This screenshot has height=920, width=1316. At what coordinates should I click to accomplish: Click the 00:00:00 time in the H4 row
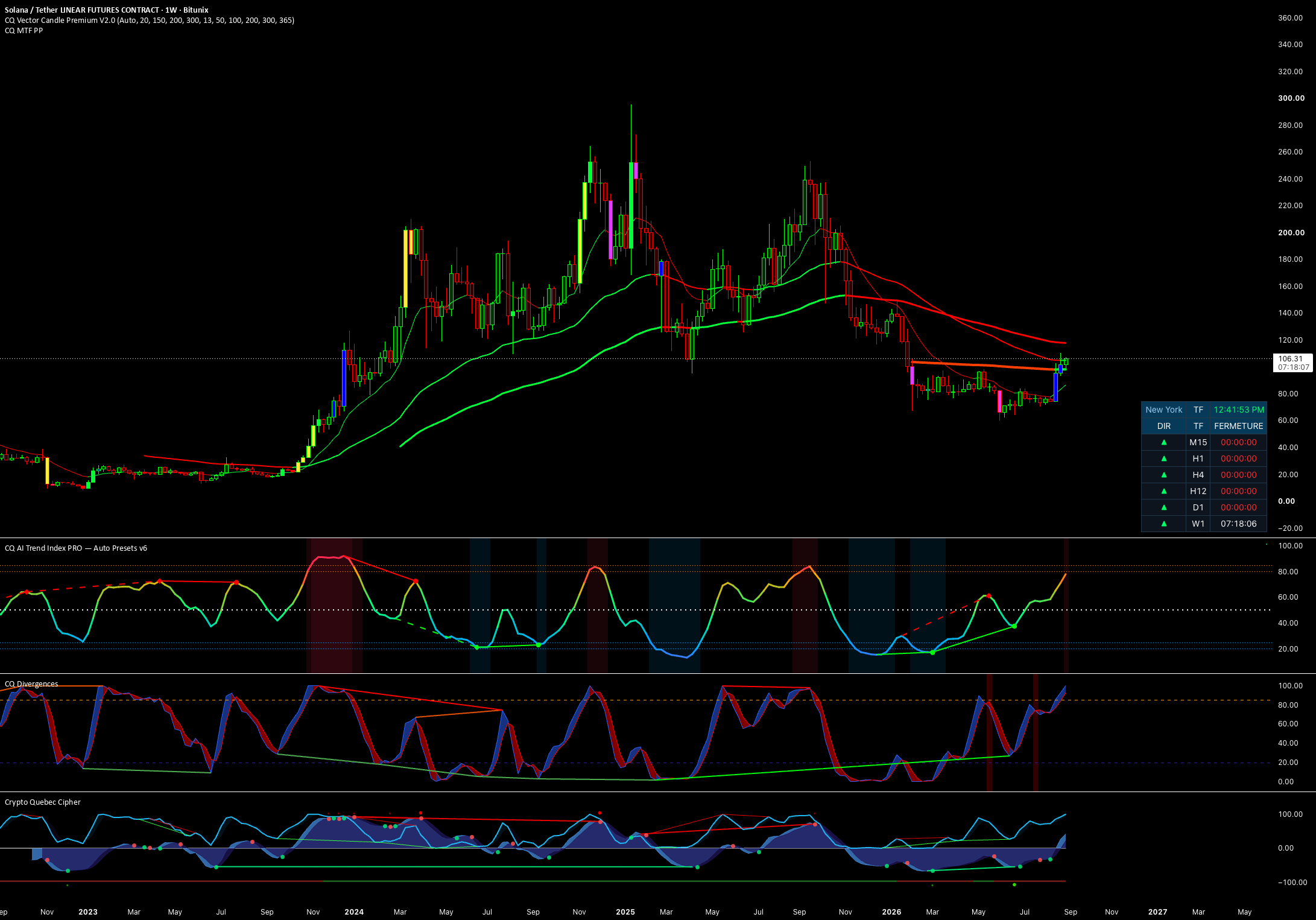click(1238, 475)
